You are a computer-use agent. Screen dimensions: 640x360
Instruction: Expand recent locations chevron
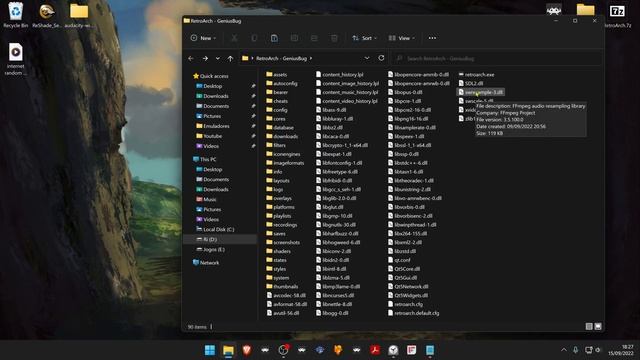point(218,58)
